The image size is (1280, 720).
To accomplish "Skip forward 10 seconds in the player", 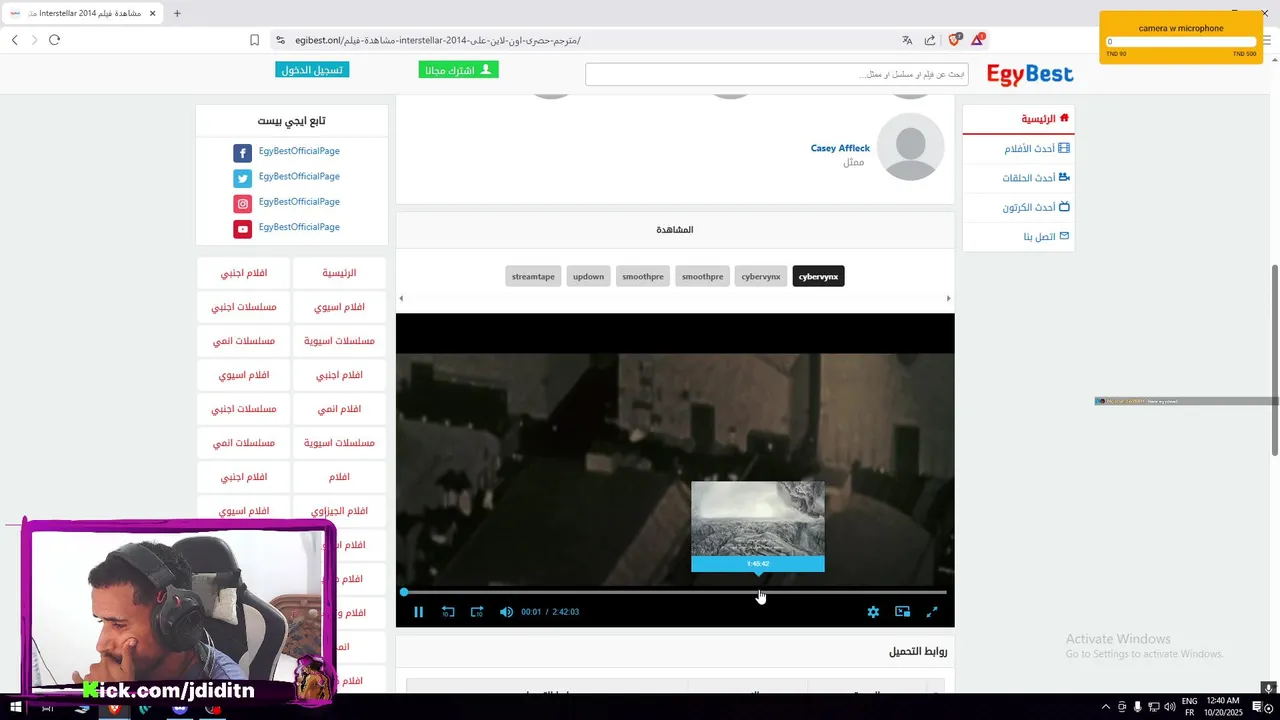I will click(x=477, y=612).
